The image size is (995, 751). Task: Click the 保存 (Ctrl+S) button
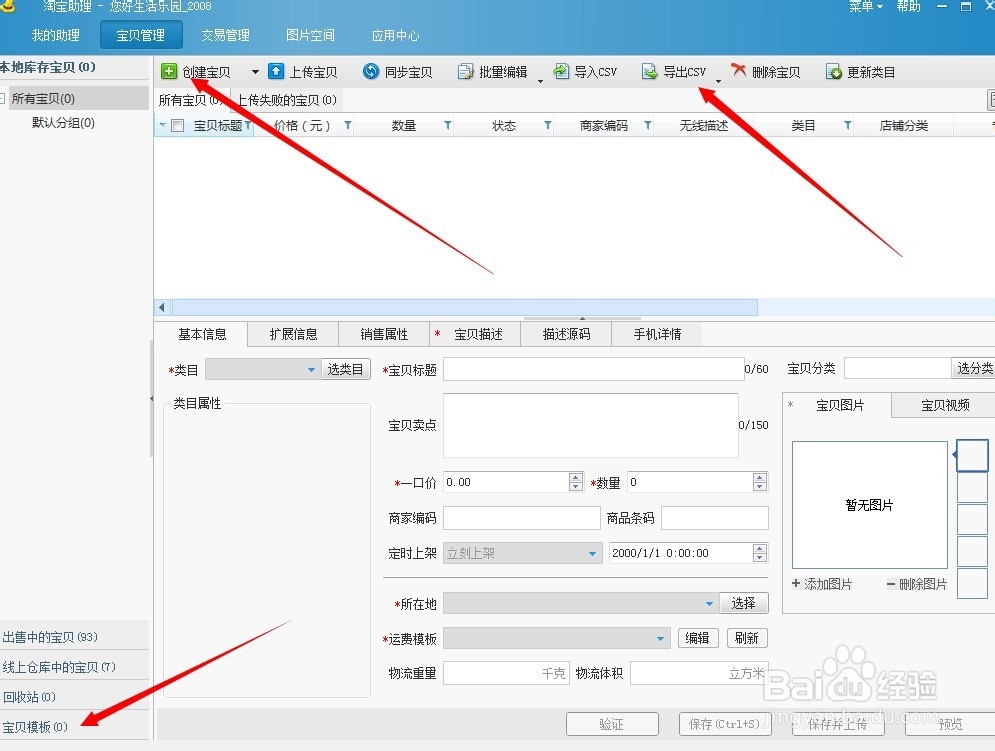point(725,724)
